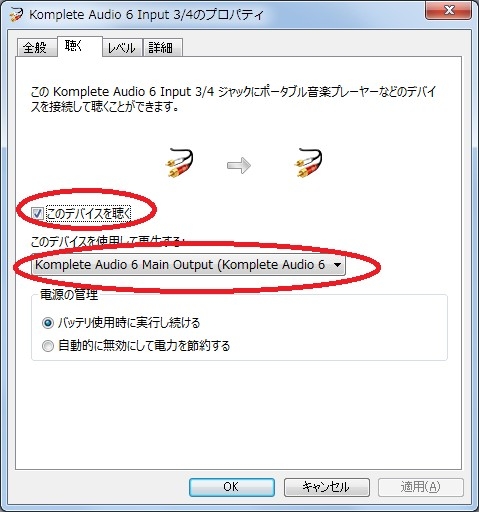Switch to the 全般 tab

click(35, 47)
